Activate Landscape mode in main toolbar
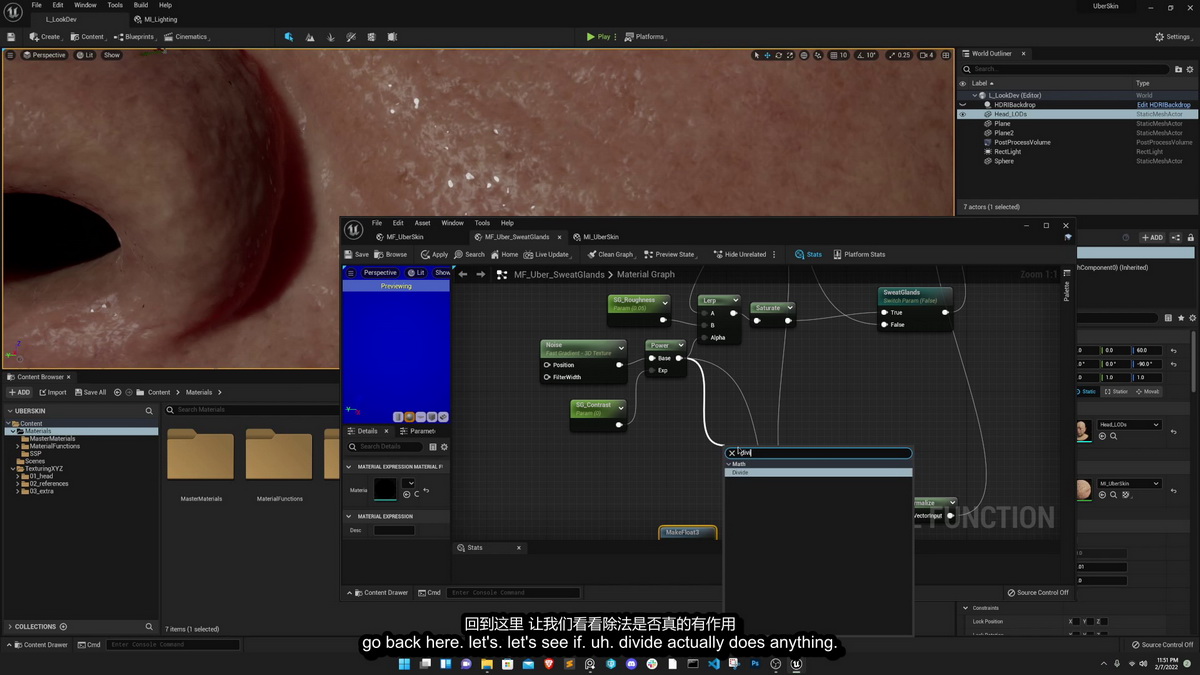 tap(310, 37)
